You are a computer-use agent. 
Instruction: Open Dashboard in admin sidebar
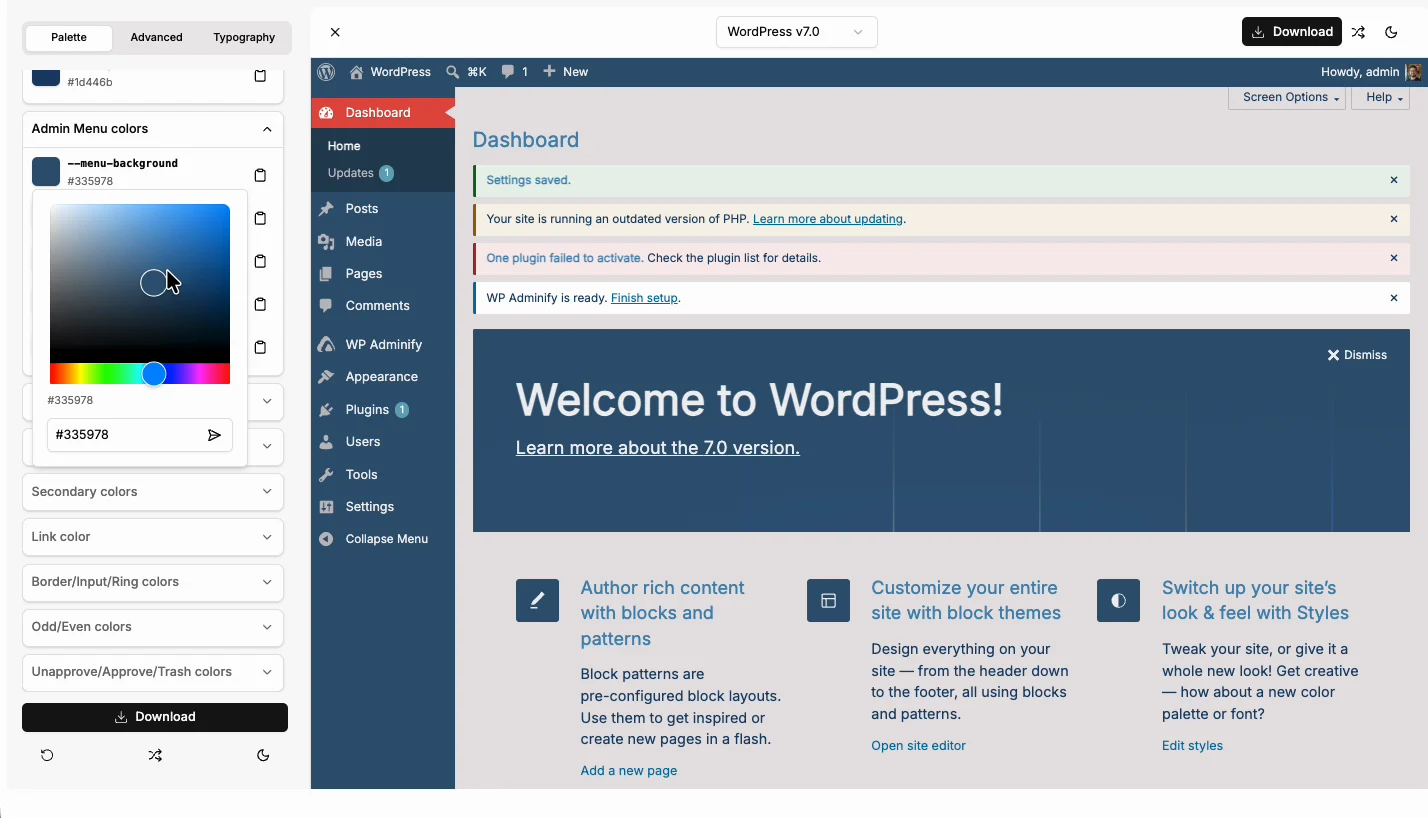383,112
